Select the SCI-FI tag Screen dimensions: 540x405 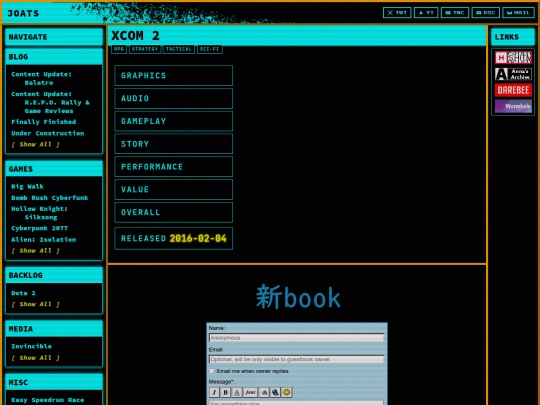coord(210,49)
